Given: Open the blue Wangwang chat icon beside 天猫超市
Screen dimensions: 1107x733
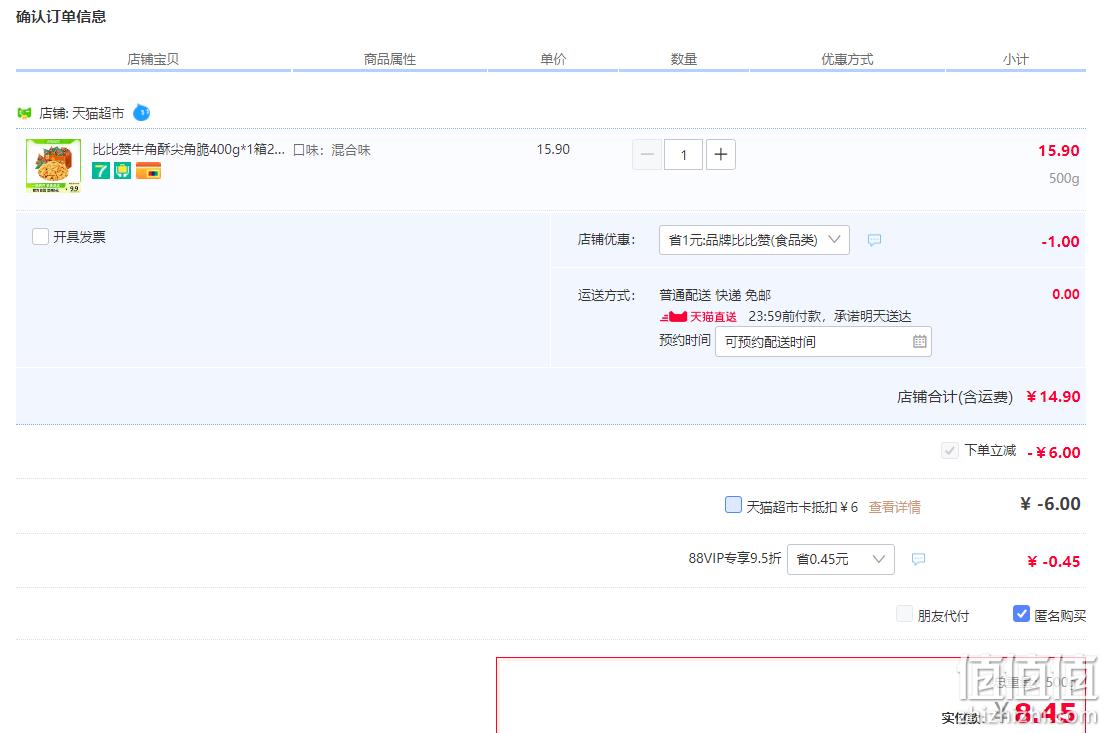Looking at the screenshot, I should point(141,112).
